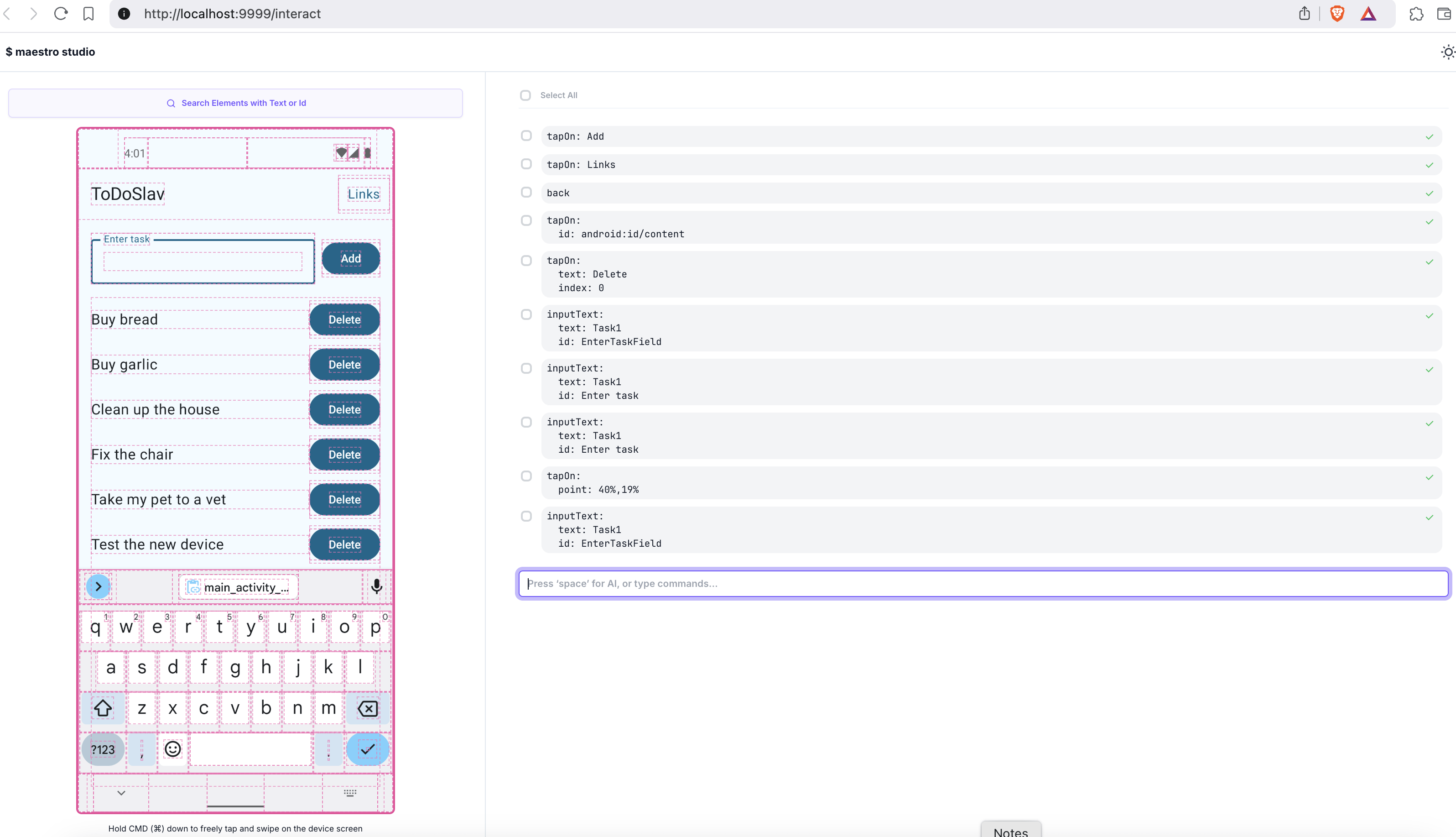The image size is (1456, 837).
Task: Check the 'tapOn: Add' command checkbox
Action: coord(526,136)
